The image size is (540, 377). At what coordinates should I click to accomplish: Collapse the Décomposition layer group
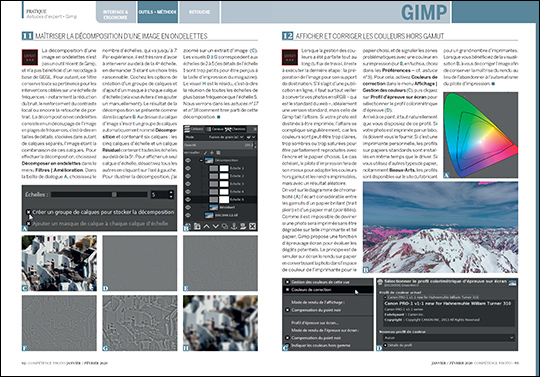pos(201,160)
